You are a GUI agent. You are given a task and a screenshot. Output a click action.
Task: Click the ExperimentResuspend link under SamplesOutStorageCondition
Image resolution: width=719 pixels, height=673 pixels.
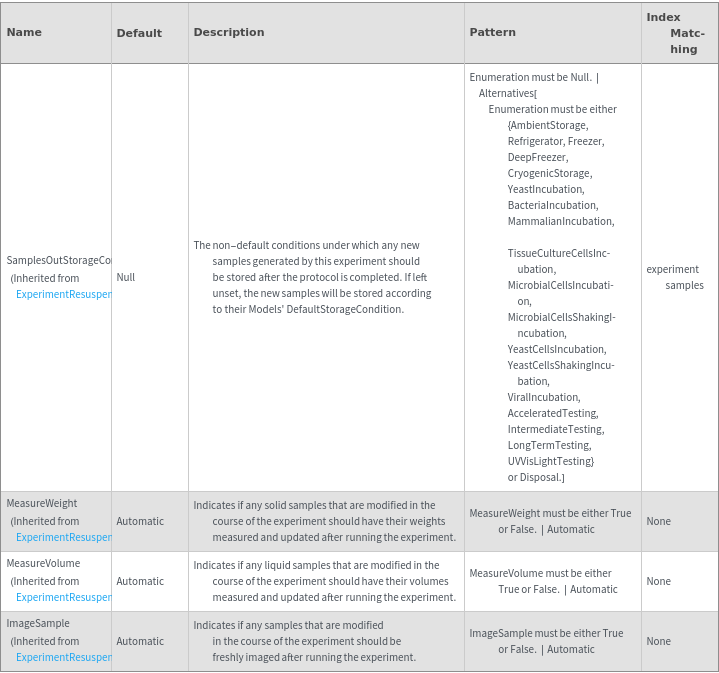tap(64, 294)
